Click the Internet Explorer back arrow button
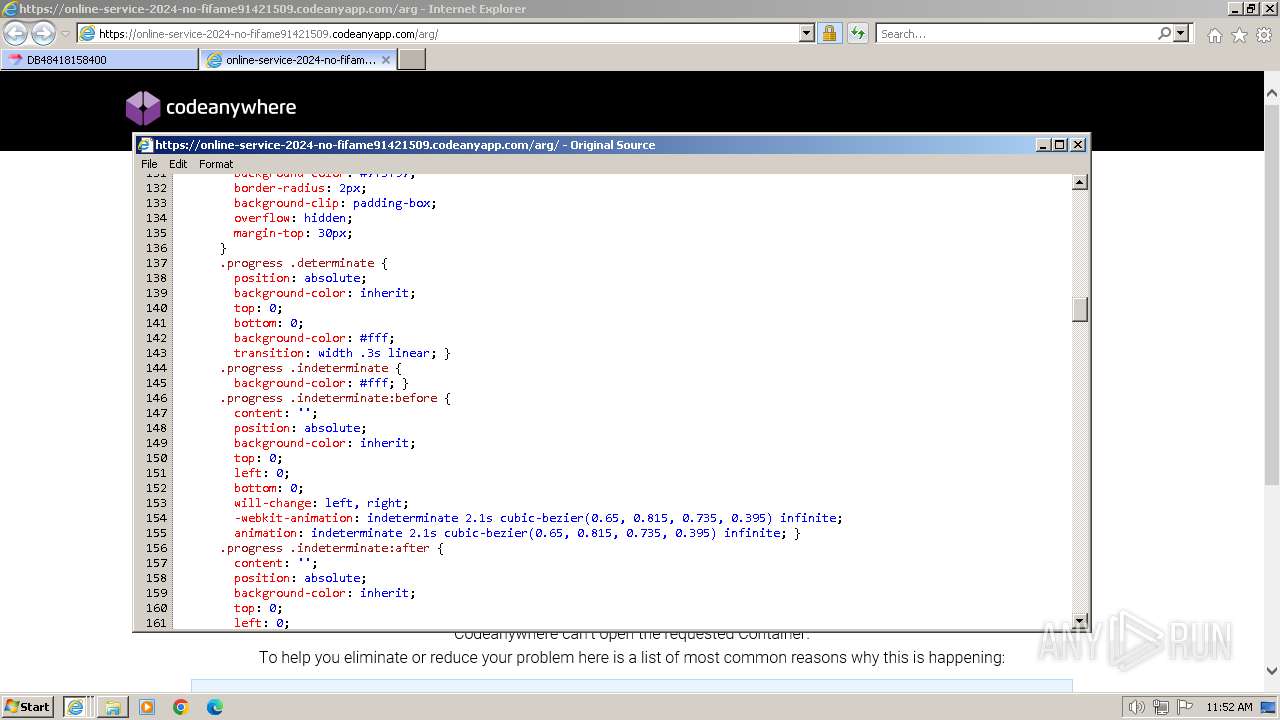Image resolution: width=1280 pixels, height=720 pixels. (x=16, y=33)
